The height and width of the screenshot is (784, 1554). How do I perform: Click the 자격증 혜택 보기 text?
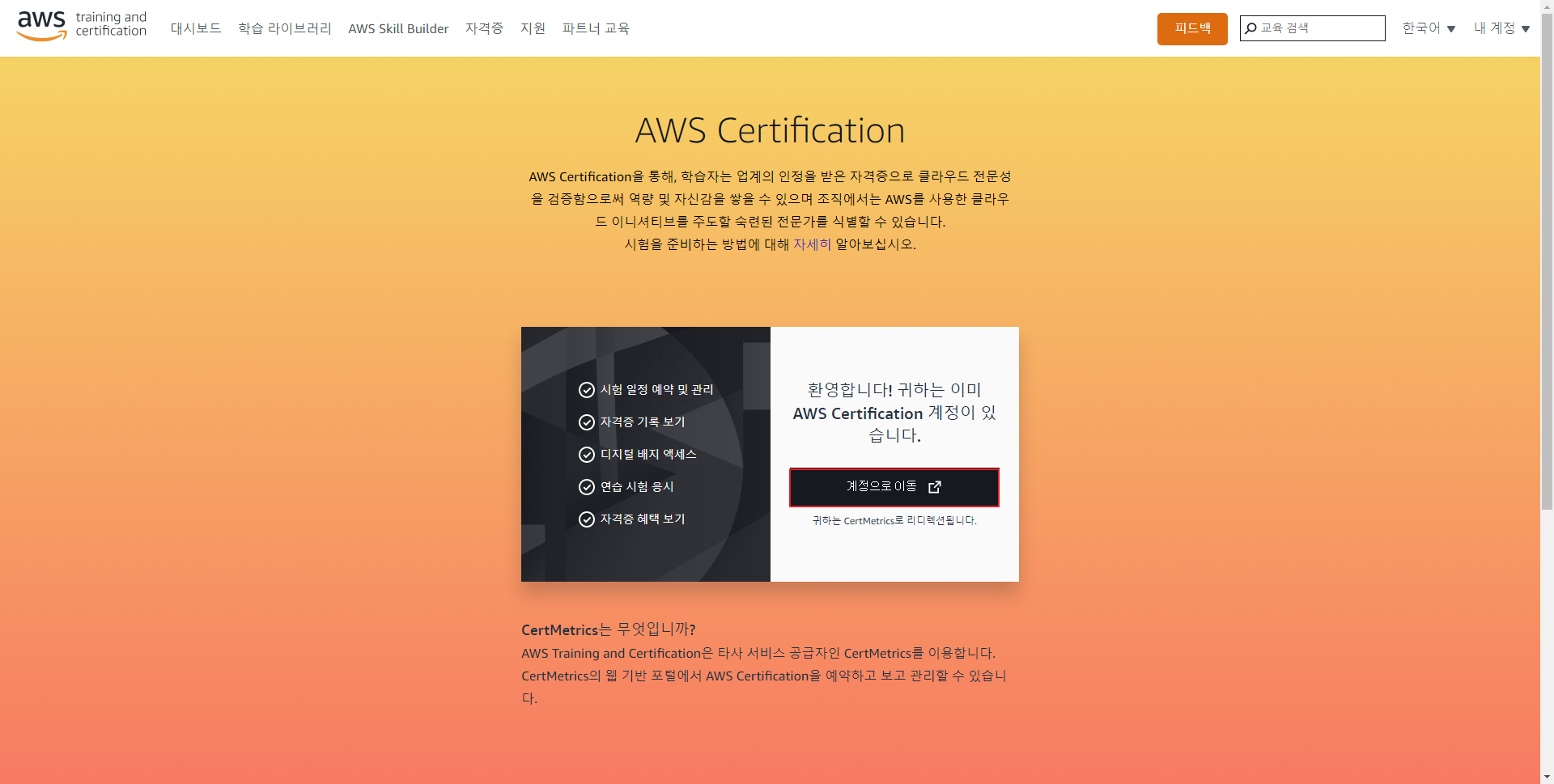tap(643, 519)
